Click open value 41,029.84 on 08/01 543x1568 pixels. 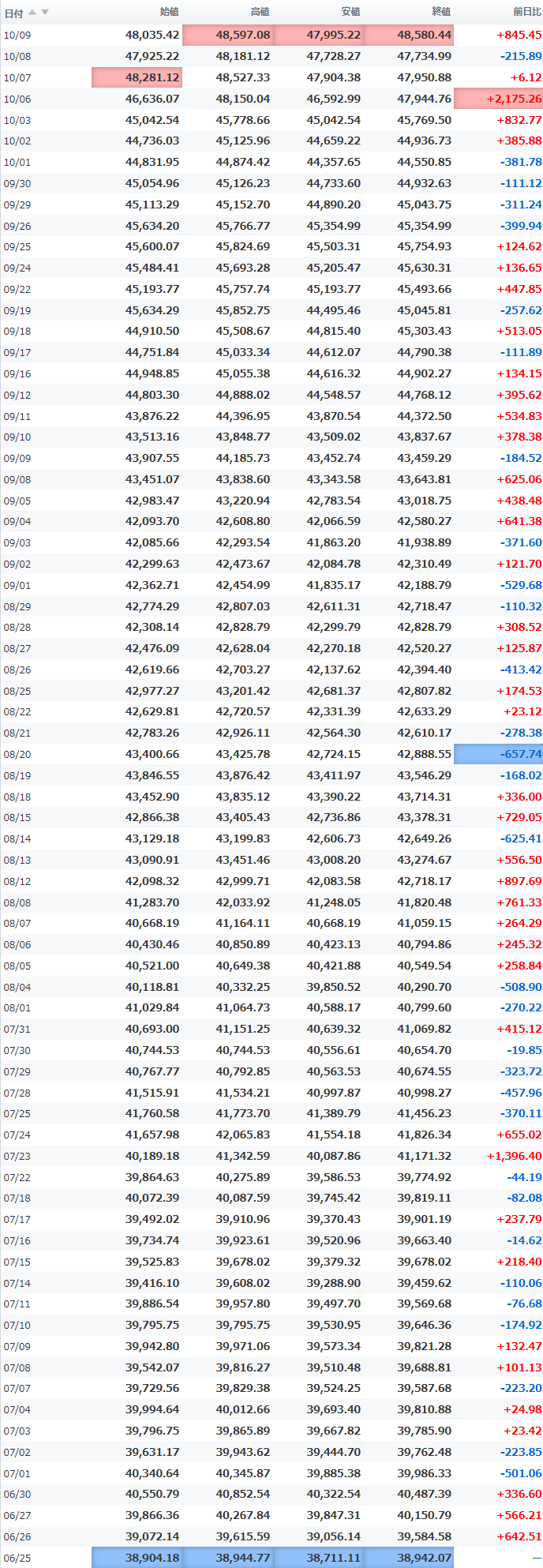coord(152,1007)
